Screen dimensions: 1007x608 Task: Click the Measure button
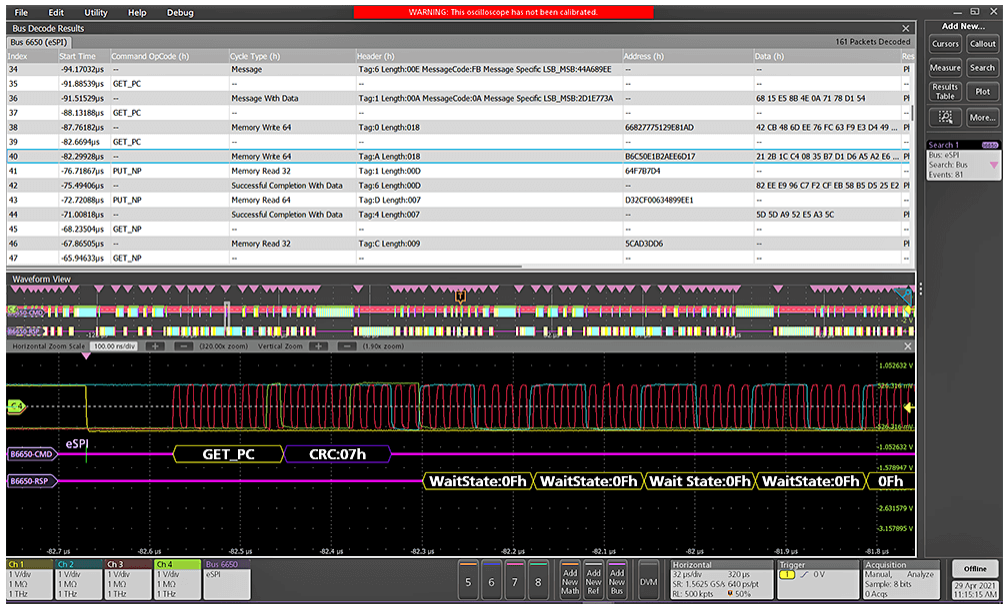[945, 67]
